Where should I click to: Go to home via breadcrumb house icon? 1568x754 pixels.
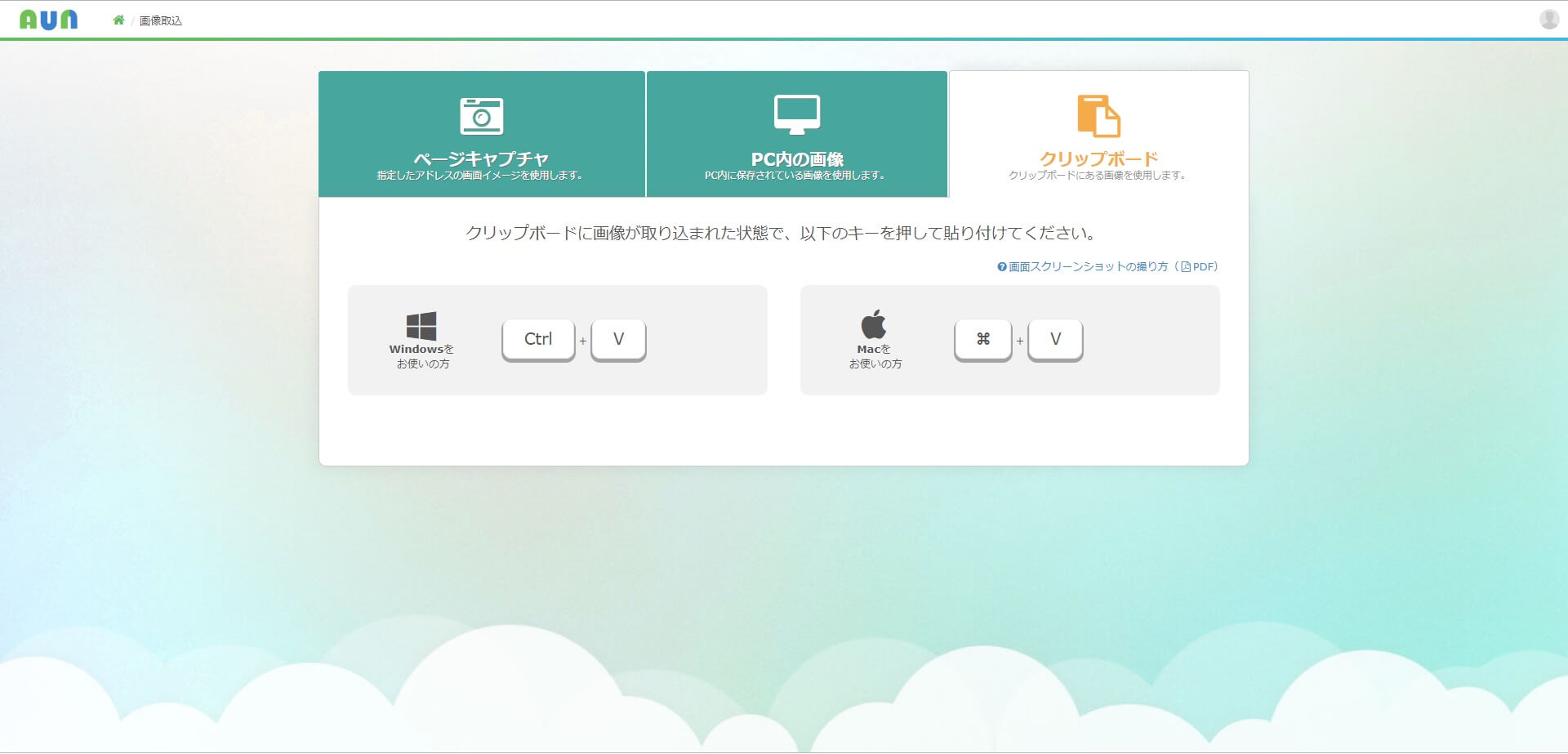pyautogui.click(x=118, y=20)
